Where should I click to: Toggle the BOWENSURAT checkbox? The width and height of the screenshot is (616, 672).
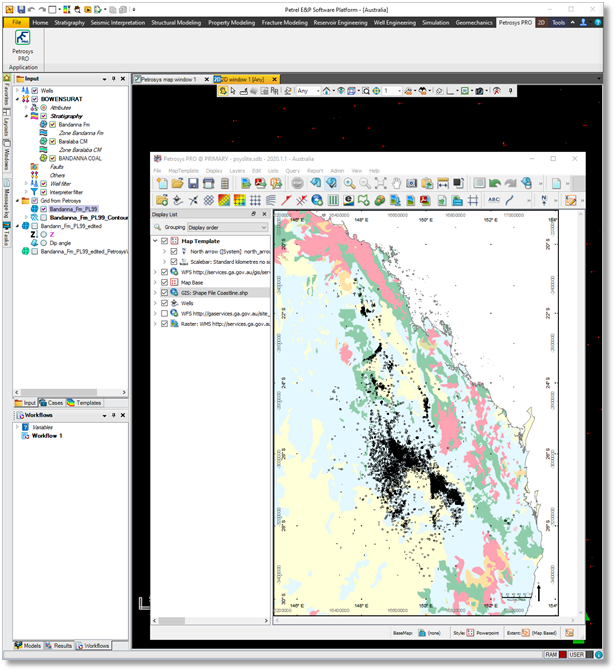point(35,99)
